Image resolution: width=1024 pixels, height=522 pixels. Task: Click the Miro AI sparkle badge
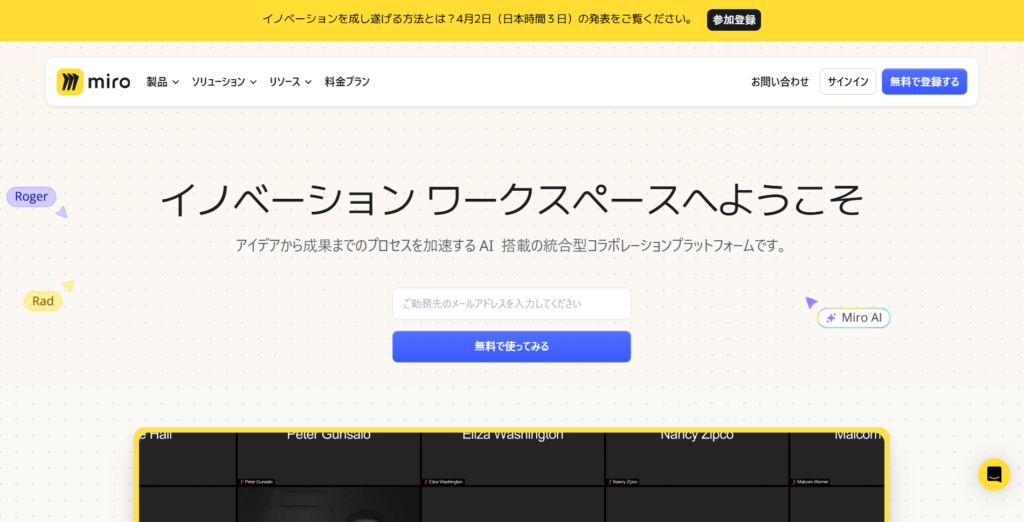[854, 317]
